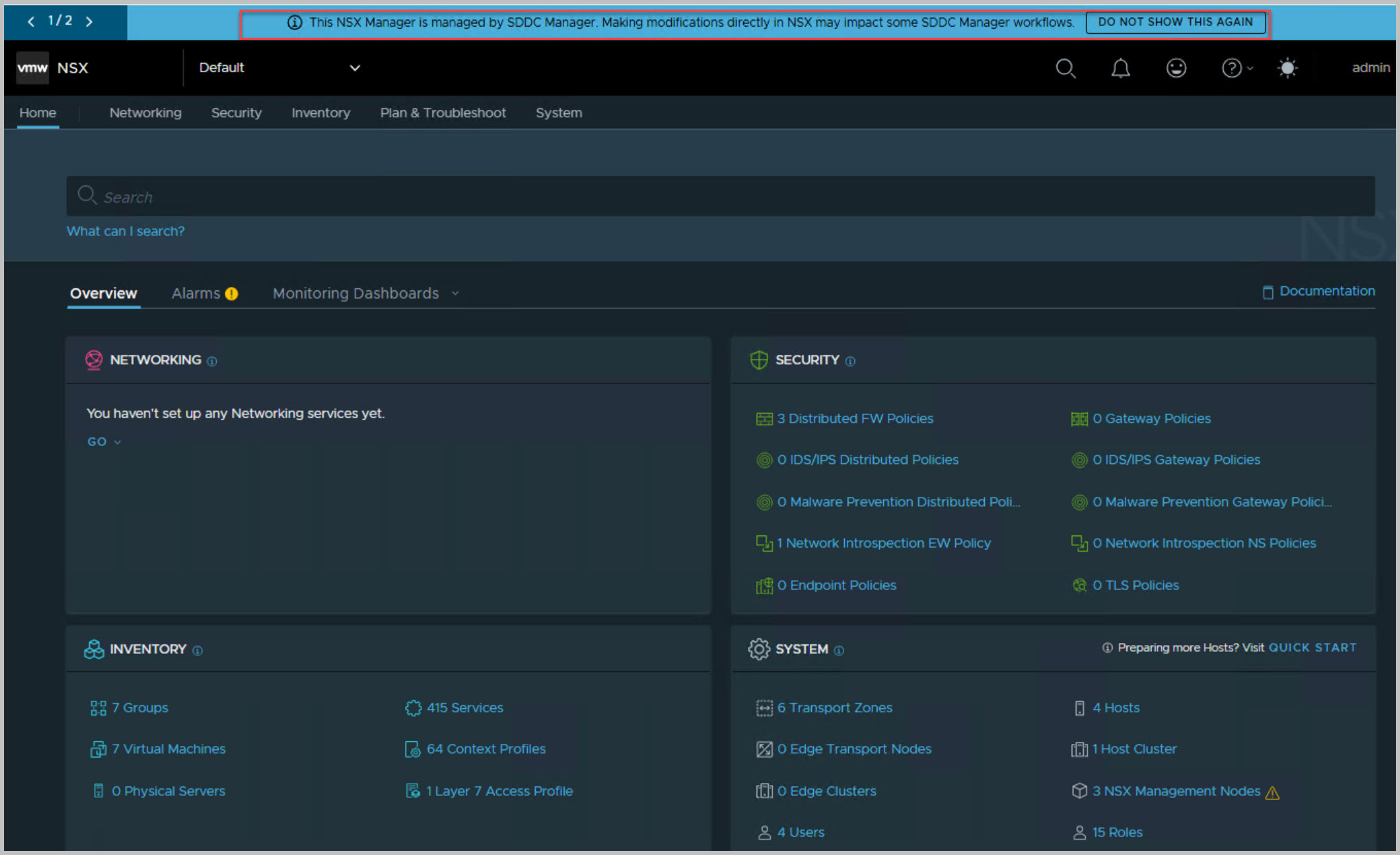
Task: Open 3 Distributed FW Policies link
Action: (854, 419)
